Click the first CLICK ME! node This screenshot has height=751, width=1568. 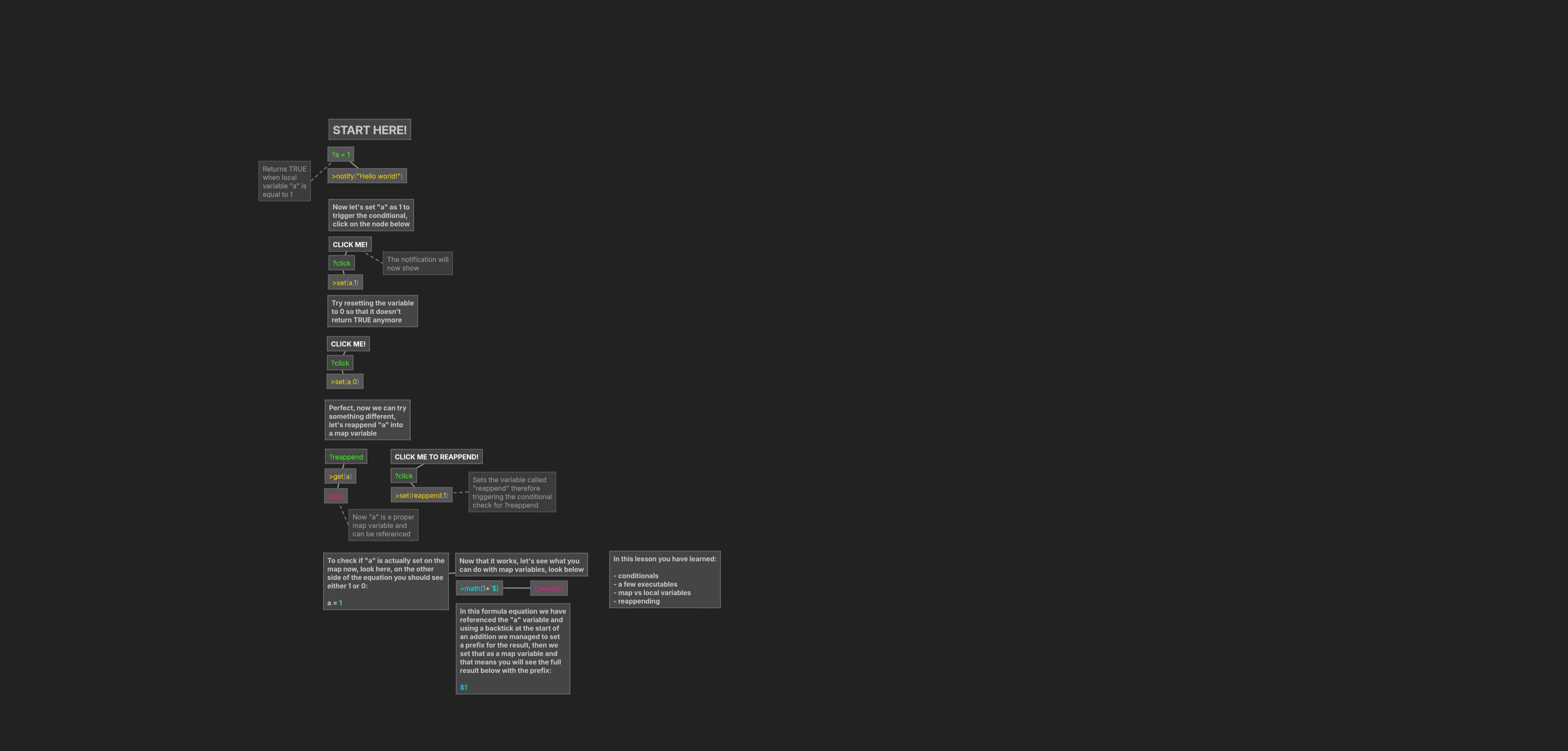tap(350, 244)
